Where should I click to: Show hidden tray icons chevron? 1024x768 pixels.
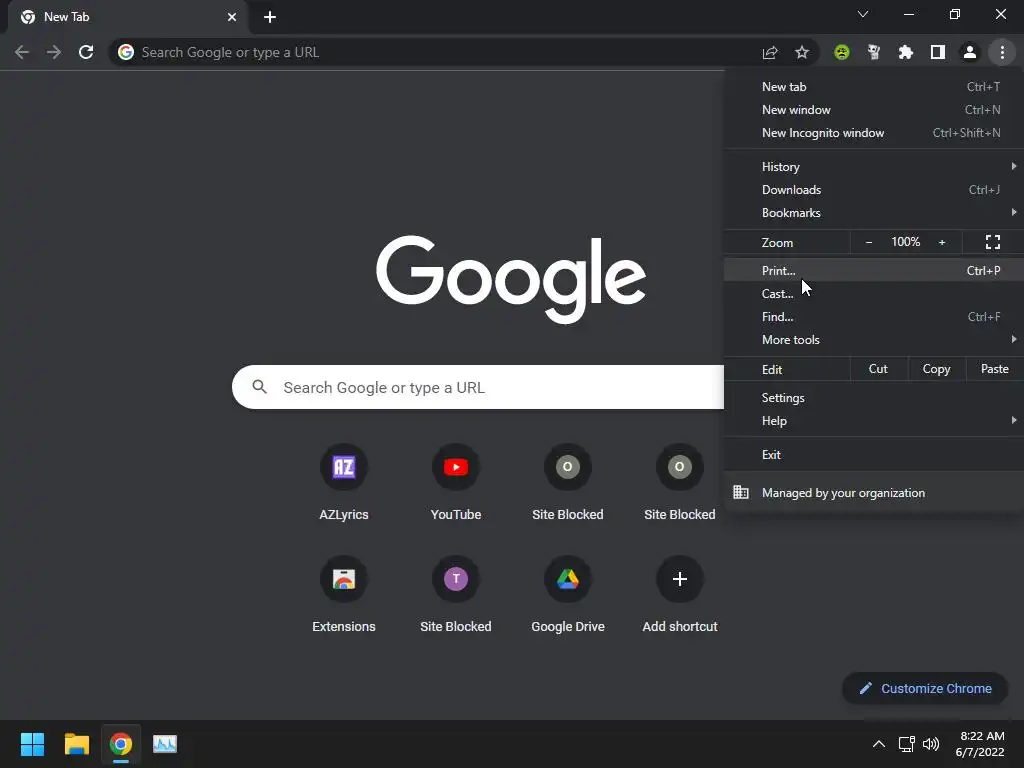(x=879, y=744)
